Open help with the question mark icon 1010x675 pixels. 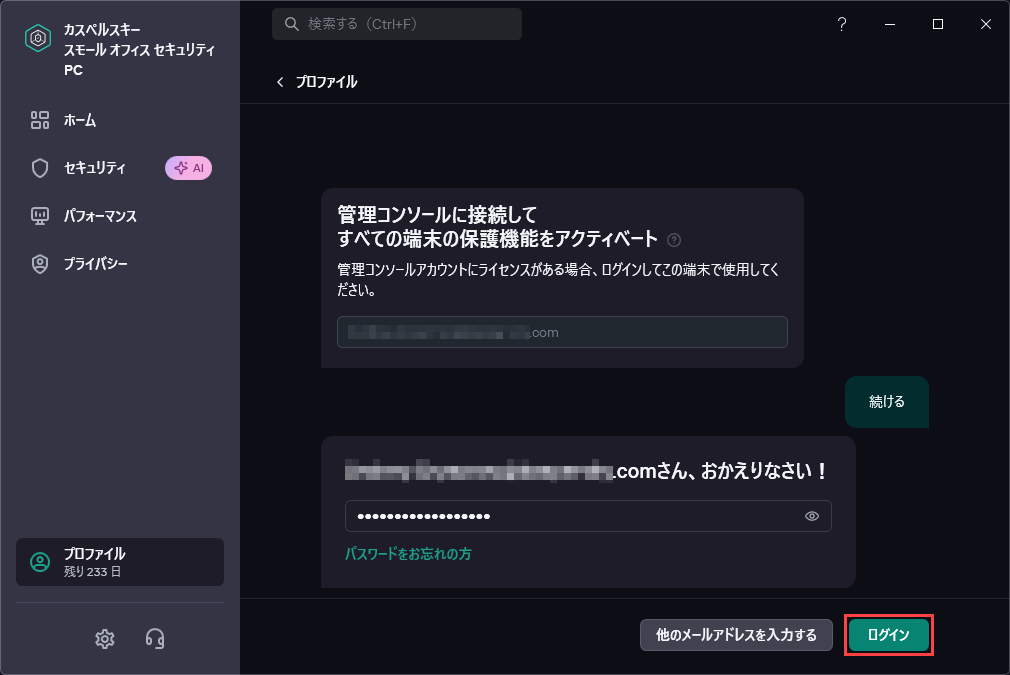tap(842, 24)
